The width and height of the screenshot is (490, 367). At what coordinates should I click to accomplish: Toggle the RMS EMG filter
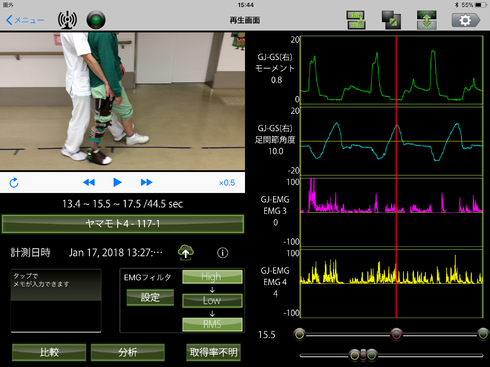[212, 324]
